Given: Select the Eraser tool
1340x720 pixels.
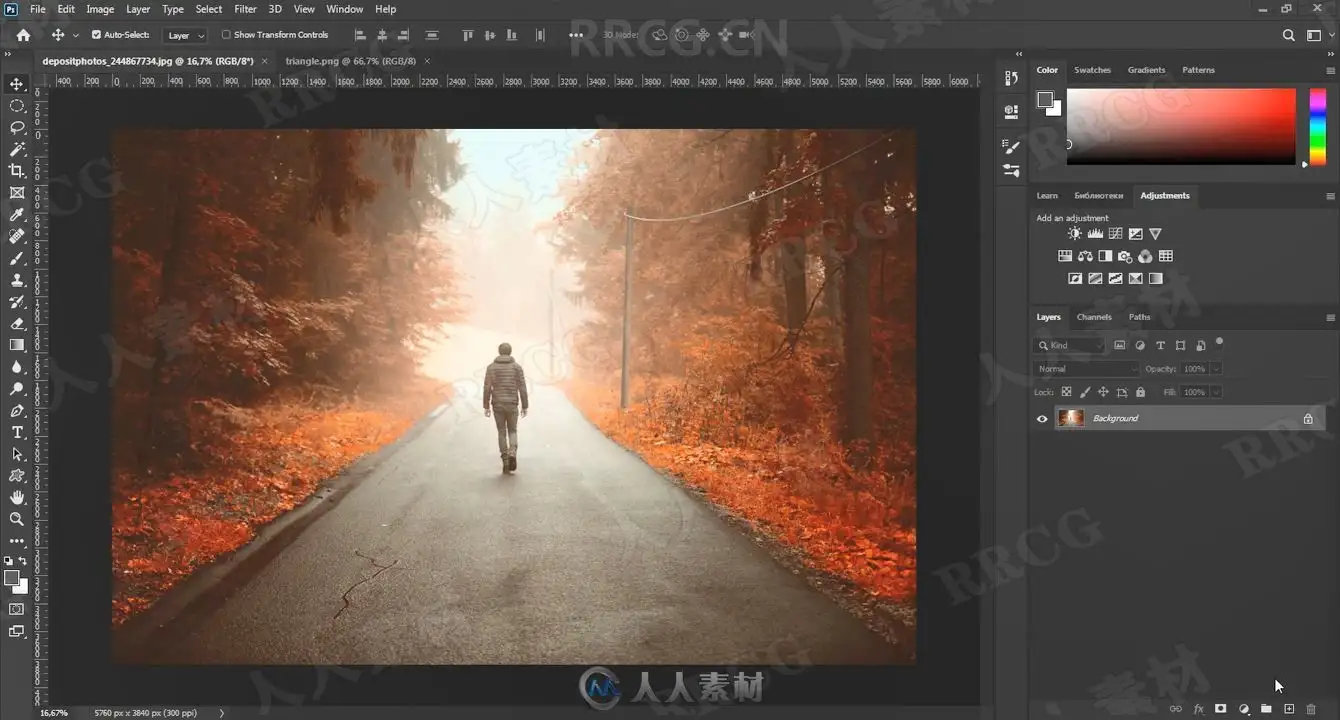Looking at the screenshot, I should [x=17, y=323].
